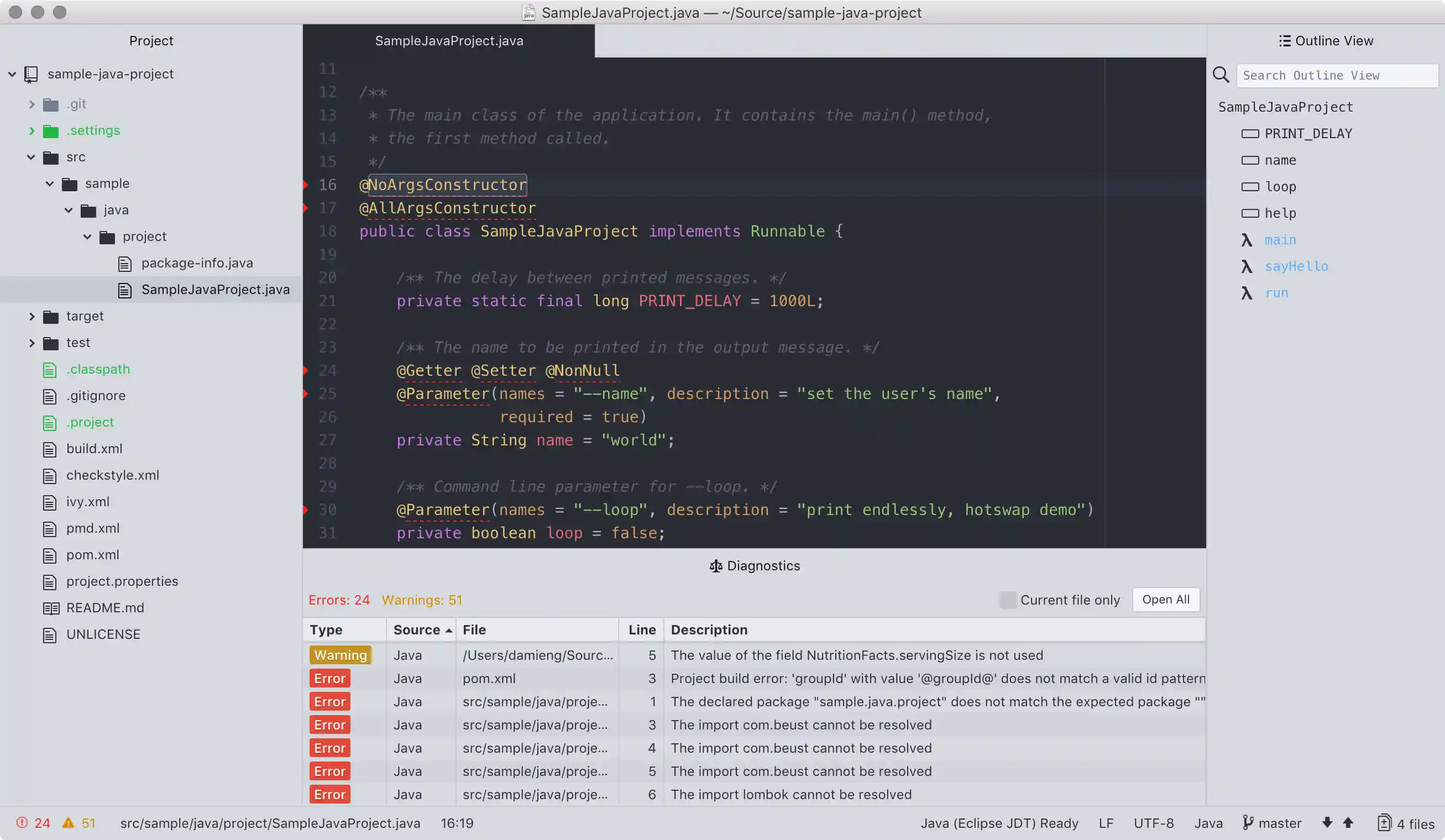Click the search icon in Outline View
Screen dimensions: 1445x840
click(1220, 75)
